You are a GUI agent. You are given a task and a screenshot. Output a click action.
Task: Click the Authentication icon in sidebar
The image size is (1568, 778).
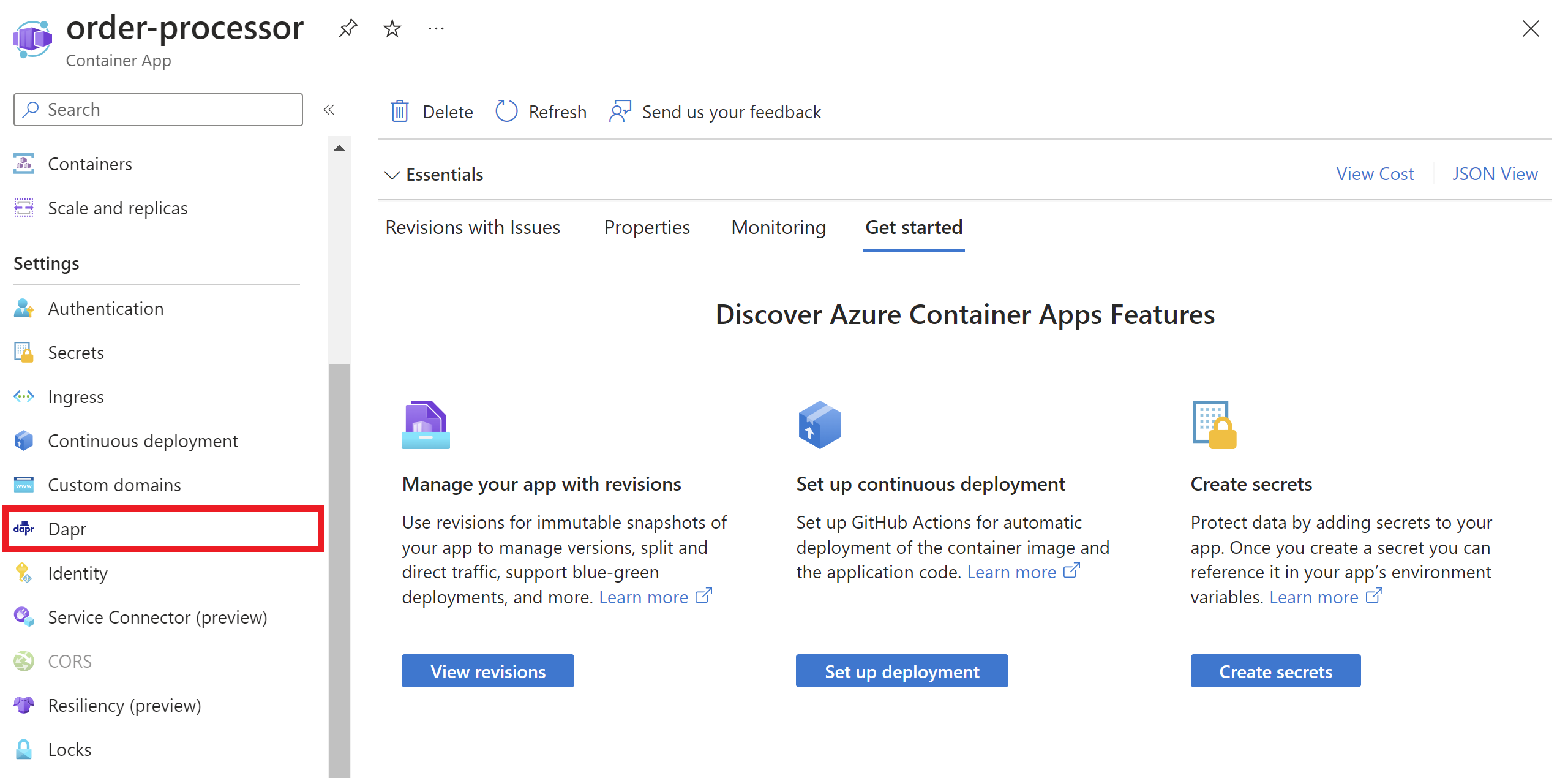tap(24, 308)
